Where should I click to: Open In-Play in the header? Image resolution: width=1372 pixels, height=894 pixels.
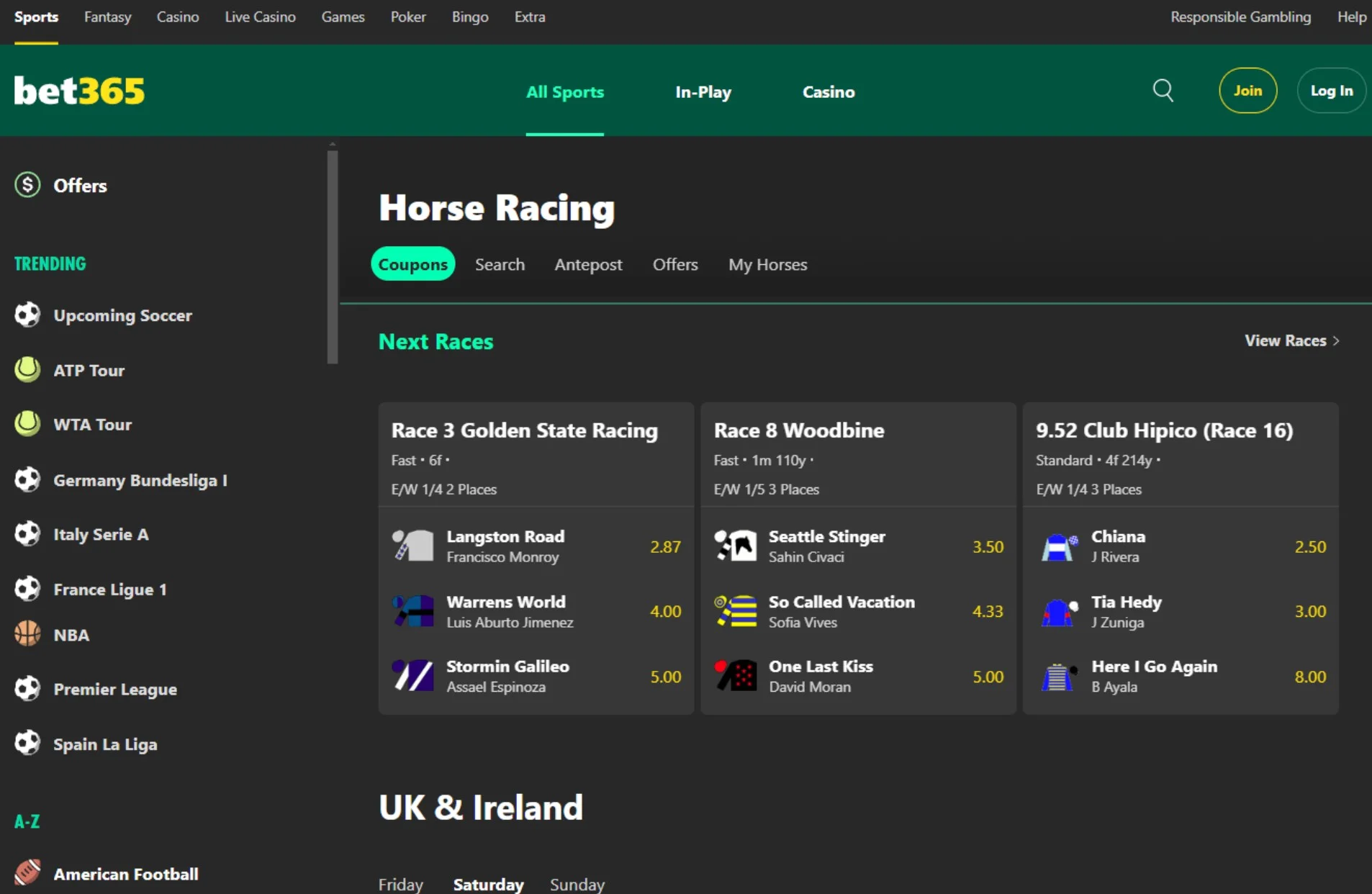pyautogui.click(x=703, y=91)
